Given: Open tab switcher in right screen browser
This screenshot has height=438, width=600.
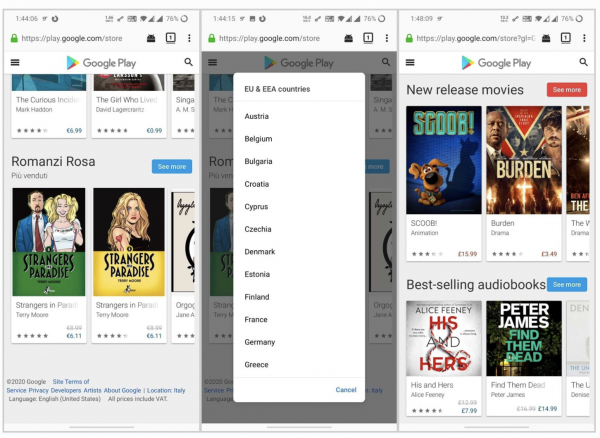Looking at the screenshot, I should click(566, 38).
